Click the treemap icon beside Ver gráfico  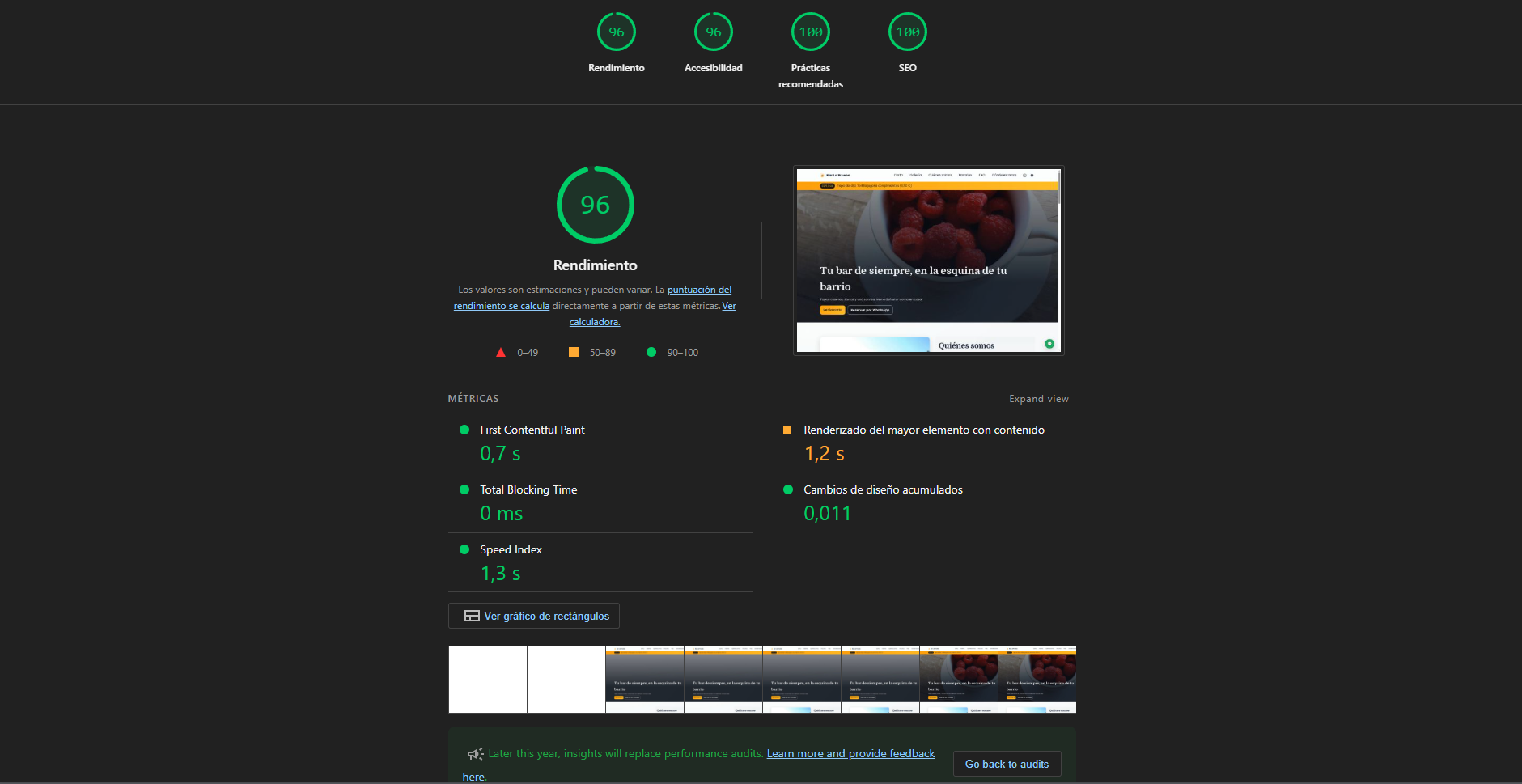[472, 616]
